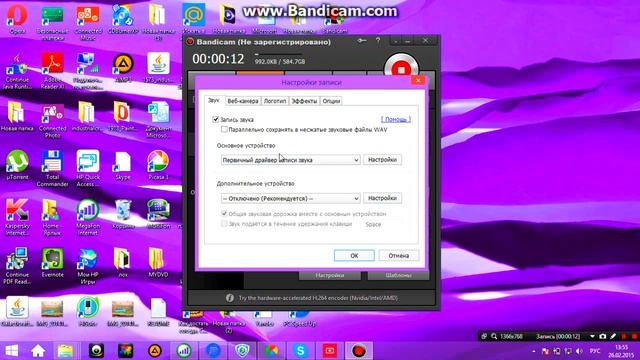The width and height of the screenshot is (640, 360).
Task: Toggle the push-to-talk key hold checkbox
Action: pyautogui.click(x=224, y=224)
